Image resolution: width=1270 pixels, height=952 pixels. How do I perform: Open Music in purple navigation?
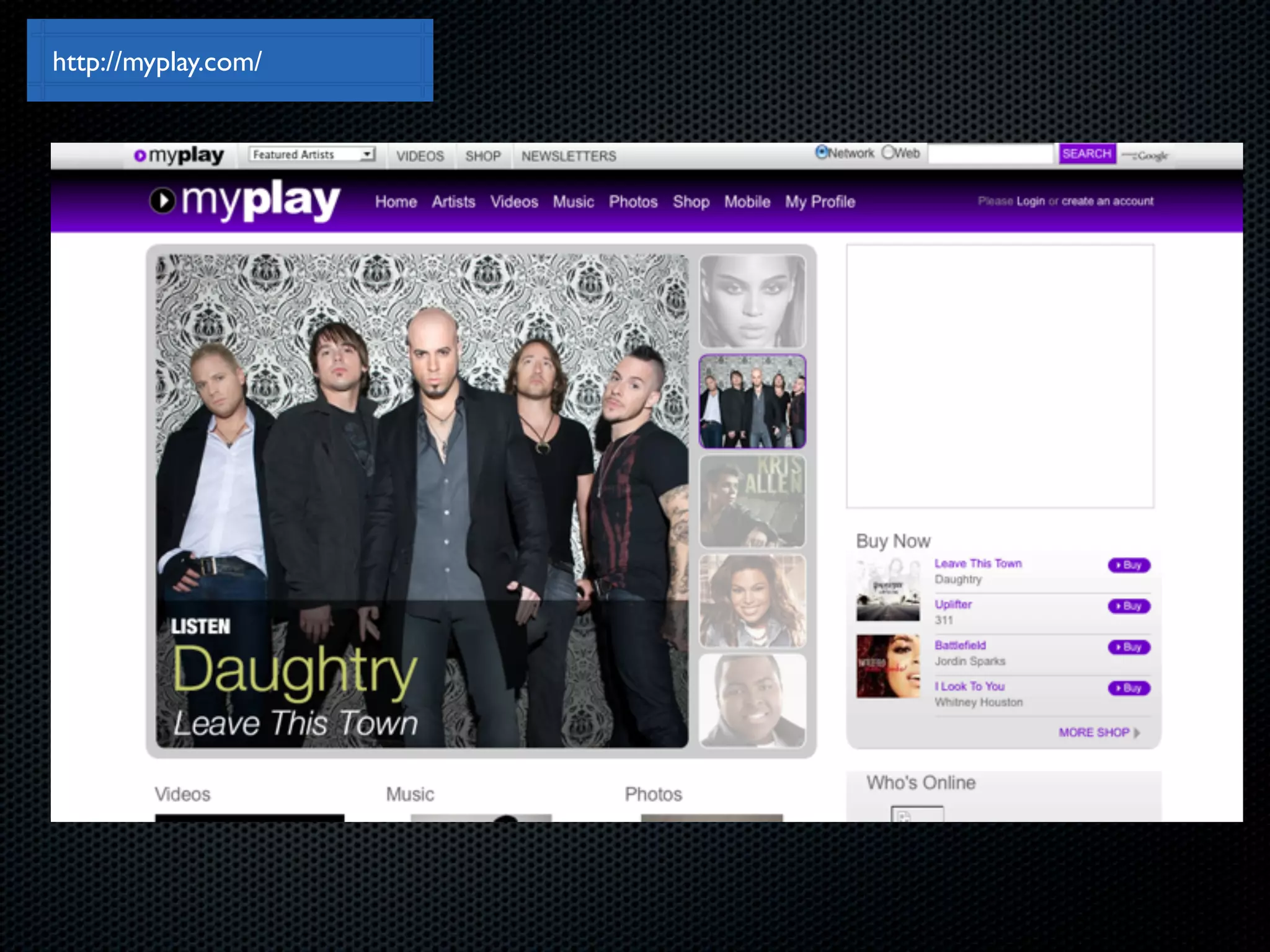tap(573, 202)
